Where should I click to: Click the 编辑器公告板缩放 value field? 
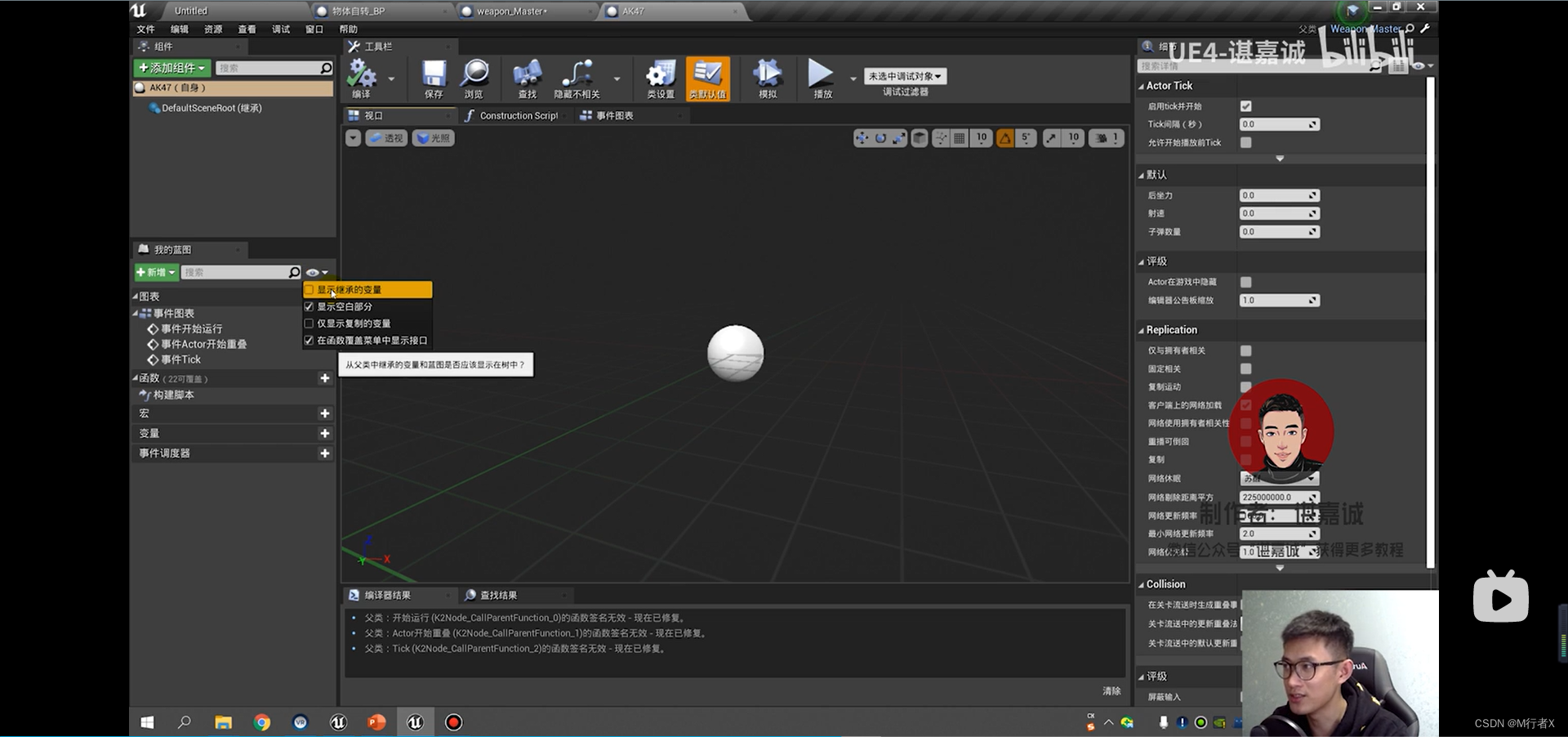tap(1279, 301)
